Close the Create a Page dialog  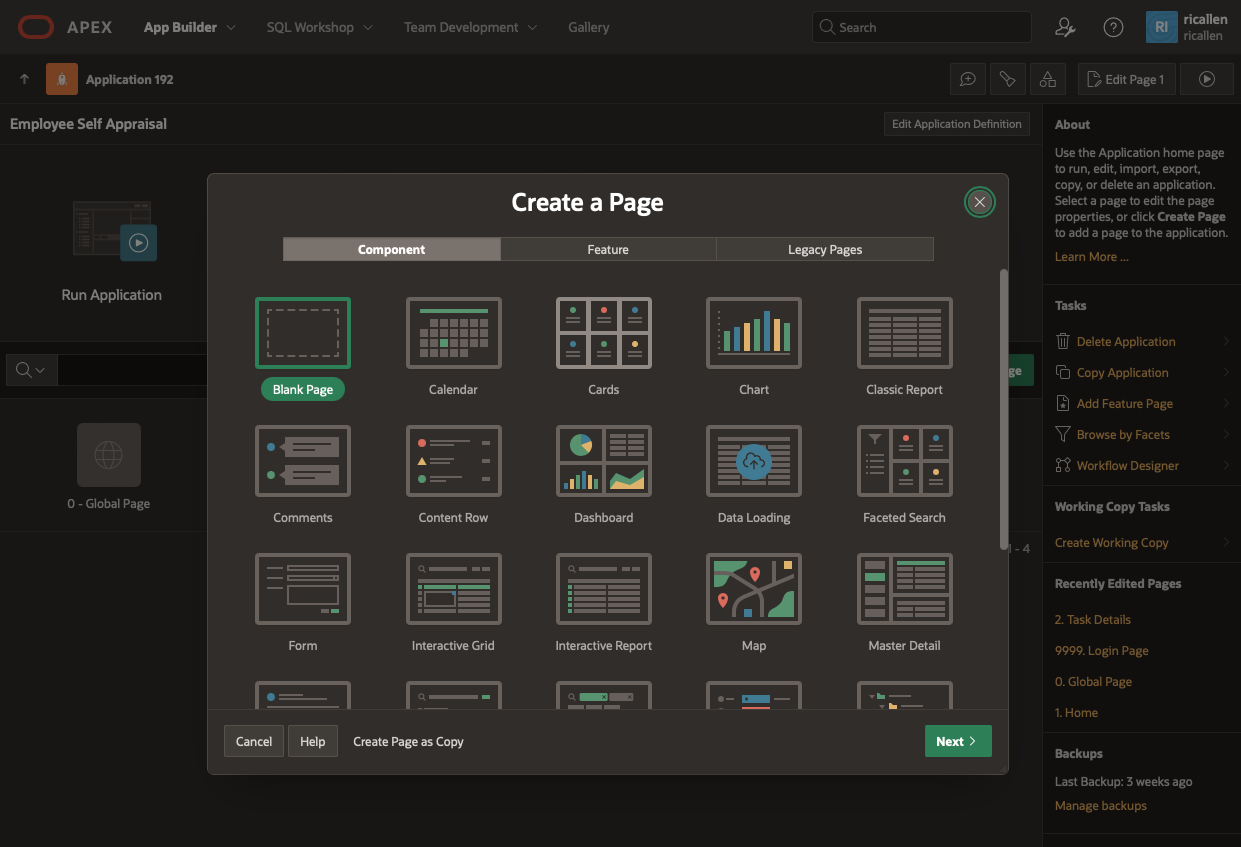[x=980, y=202]
